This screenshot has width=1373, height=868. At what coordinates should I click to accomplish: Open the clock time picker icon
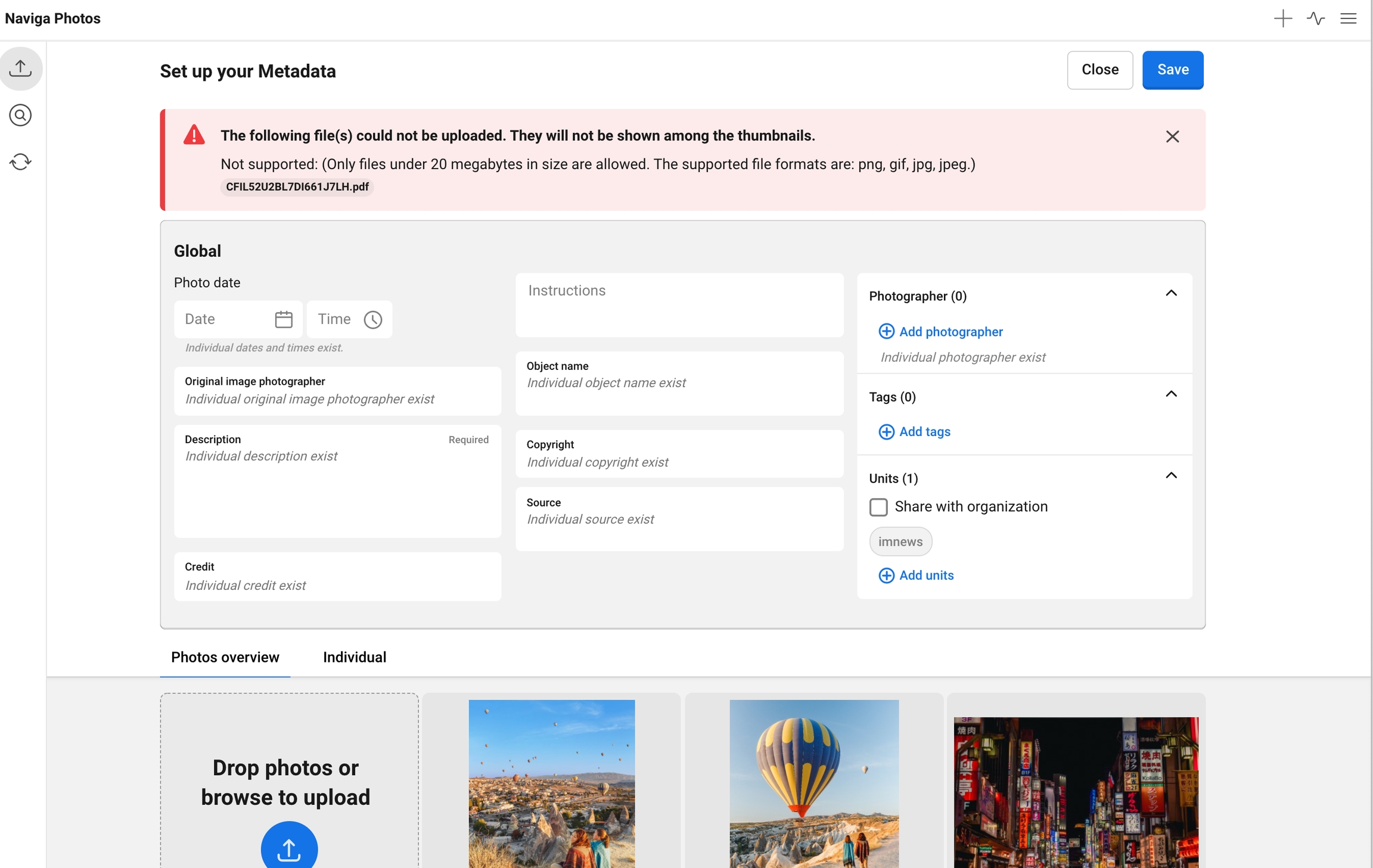click(373, 319)
